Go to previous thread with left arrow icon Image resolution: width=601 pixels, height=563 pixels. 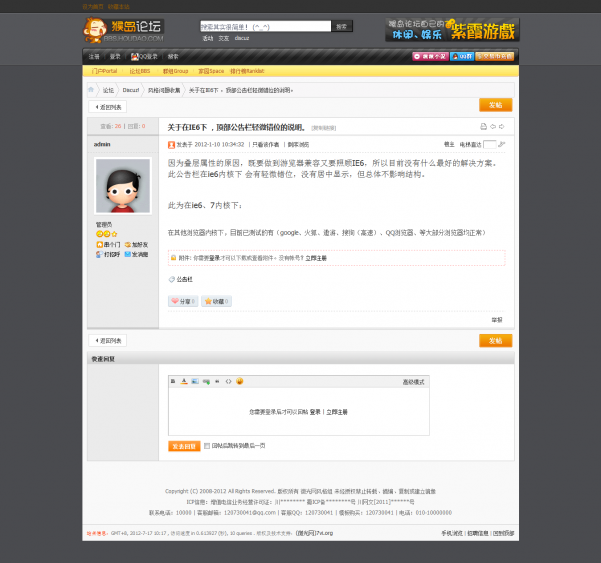pyautogui.click(x=493, y=126)
